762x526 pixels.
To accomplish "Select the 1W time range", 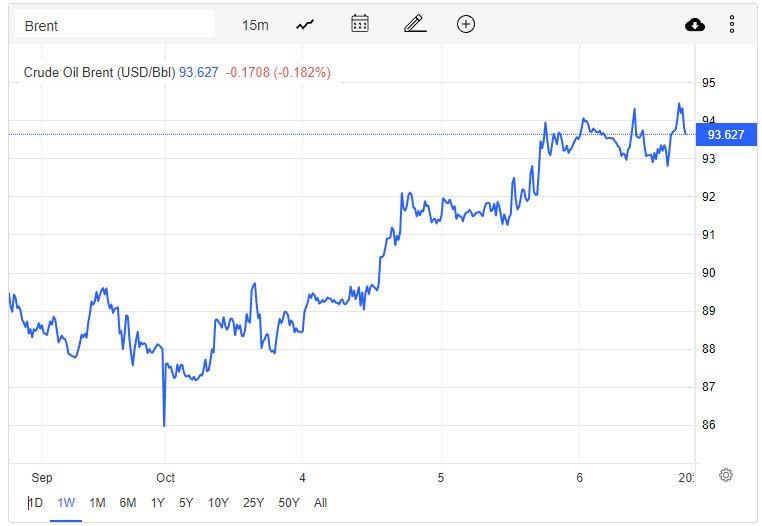I will (66, 503).
